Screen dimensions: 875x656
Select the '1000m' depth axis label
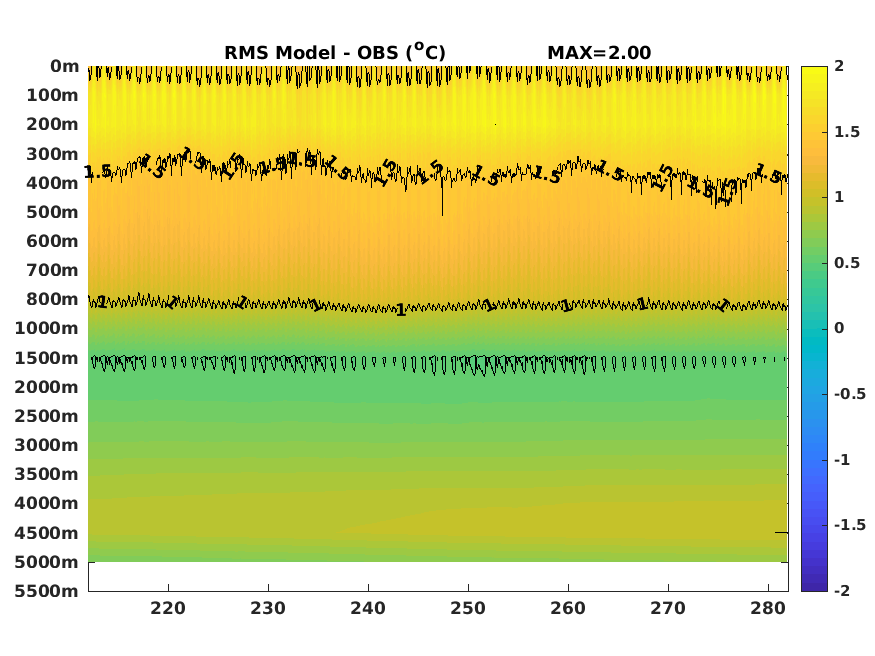46,328
